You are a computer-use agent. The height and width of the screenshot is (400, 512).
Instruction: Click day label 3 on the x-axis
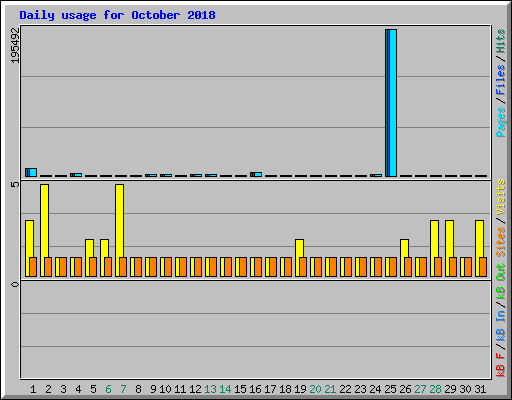(63, 389)
